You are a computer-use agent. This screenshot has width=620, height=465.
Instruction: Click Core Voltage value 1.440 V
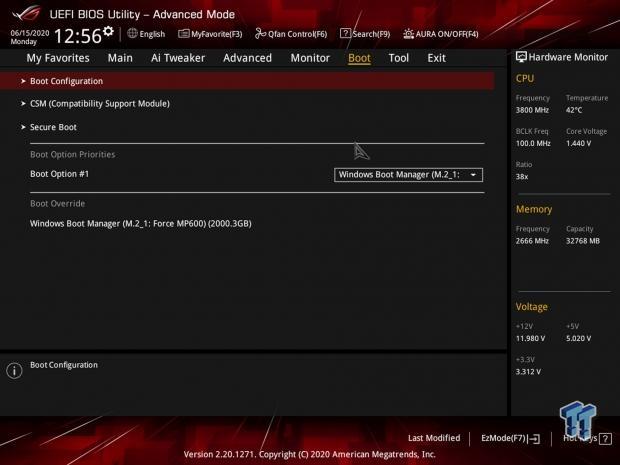578,143
